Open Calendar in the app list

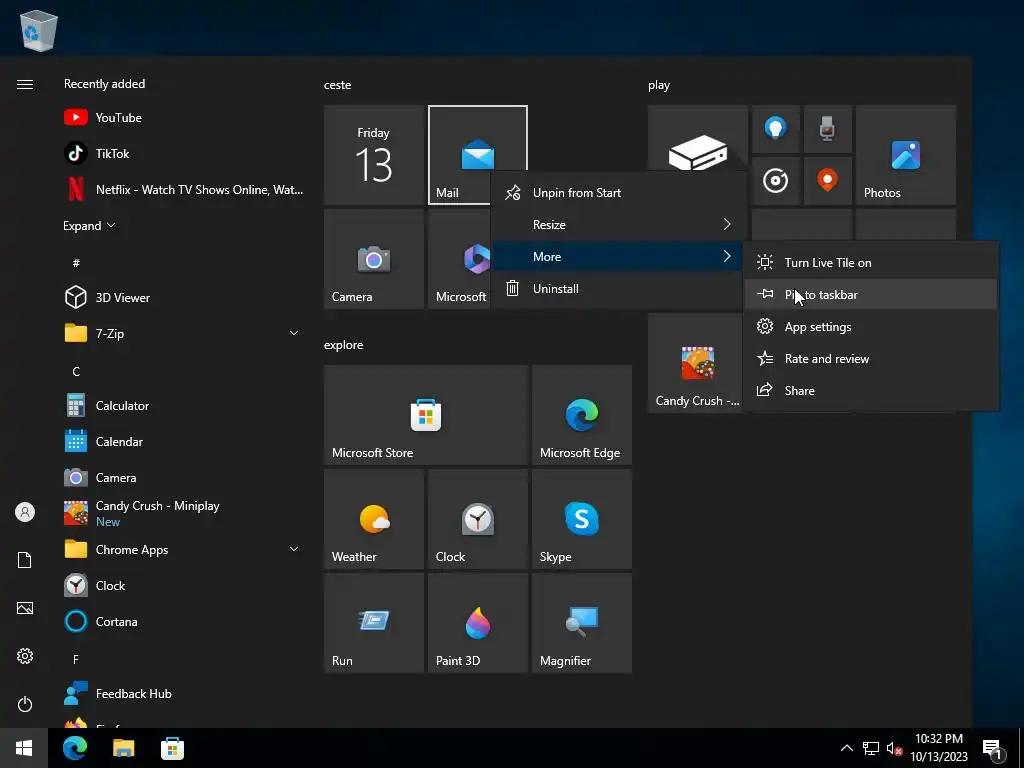pyautogui.click(x=183, y=441)
